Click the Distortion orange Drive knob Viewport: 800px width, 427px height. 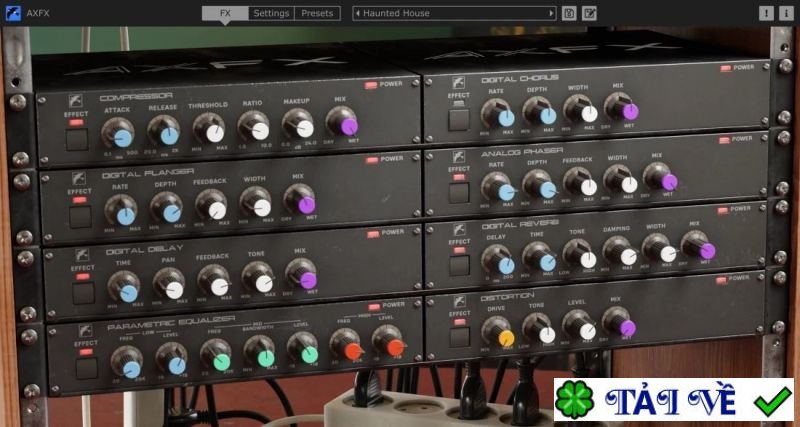click(498, 333)
